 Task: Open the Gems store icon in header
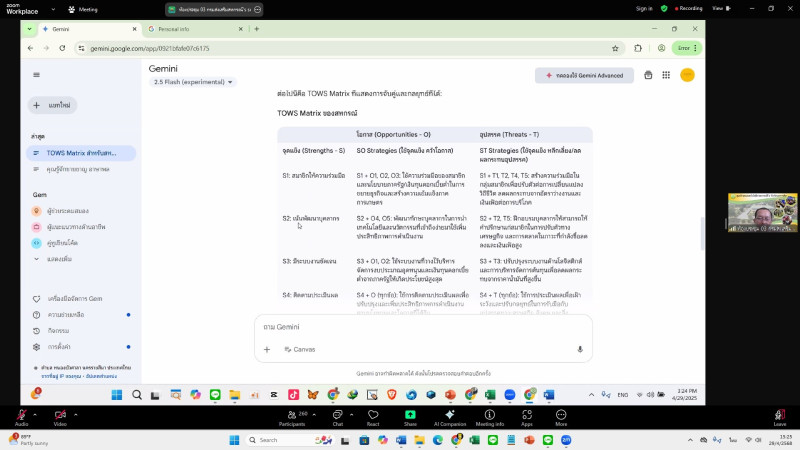pyautogui.click(x=648, y=75)
